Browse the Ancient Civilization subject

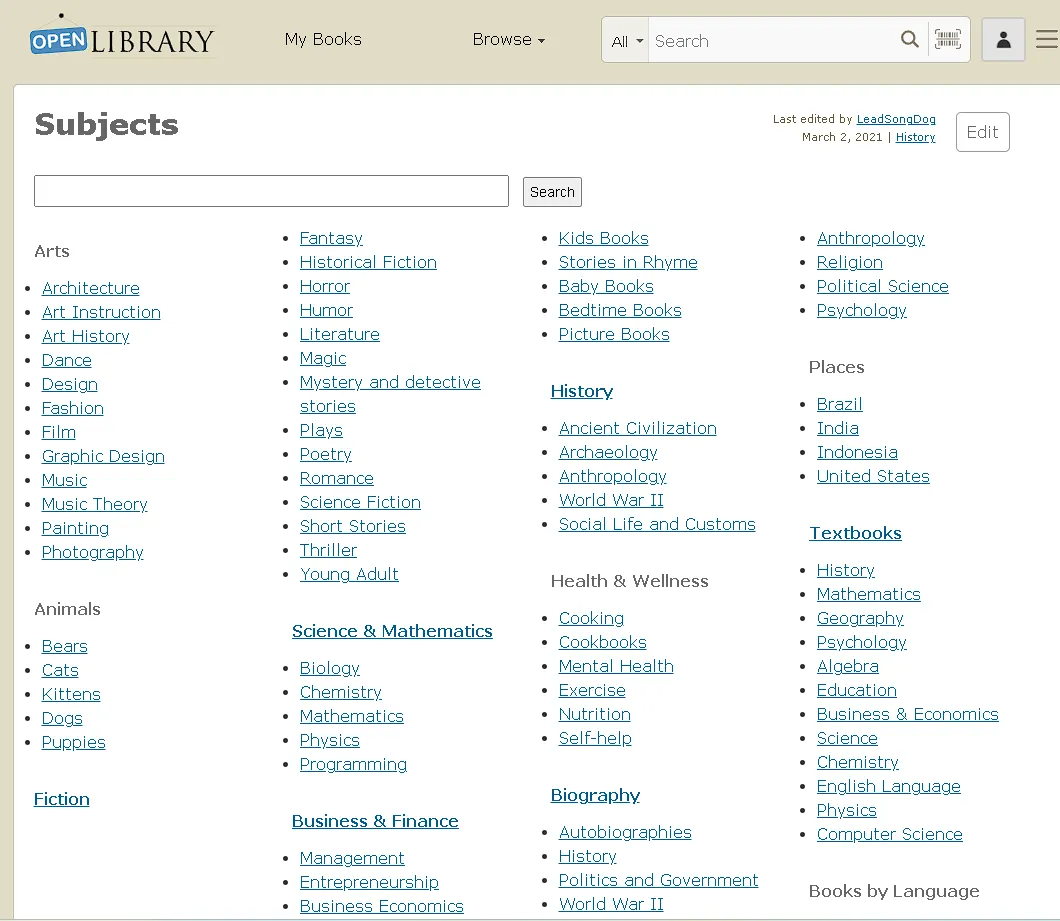click(x=637, y=428)
